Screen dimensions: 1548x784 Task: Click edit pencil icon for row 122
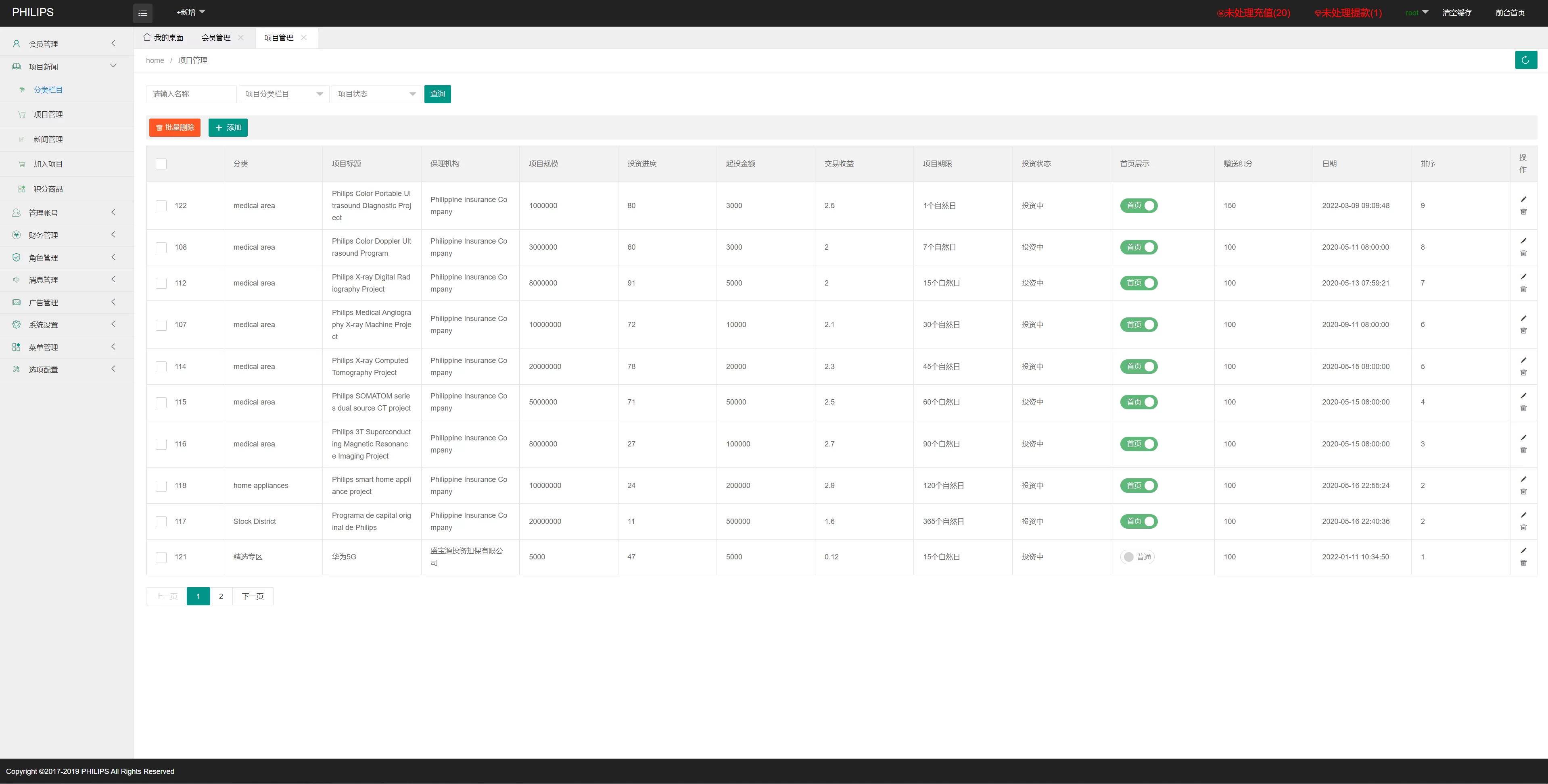pyautogui.click(x=1523, y=199)
